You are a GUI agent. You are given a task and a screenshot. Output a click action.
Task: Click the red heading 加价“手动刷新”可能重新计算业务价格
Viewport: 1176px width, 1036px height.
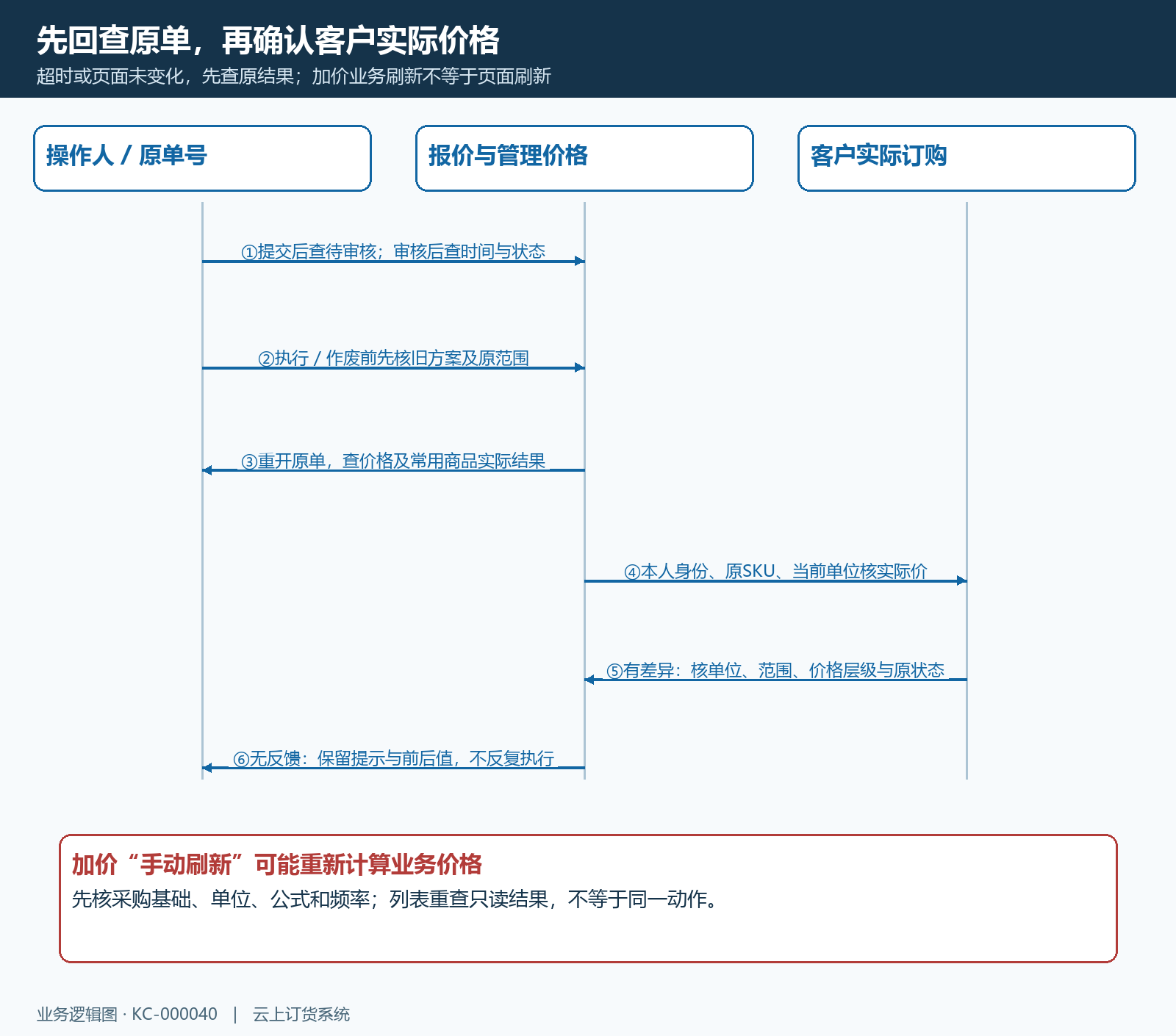277,864
